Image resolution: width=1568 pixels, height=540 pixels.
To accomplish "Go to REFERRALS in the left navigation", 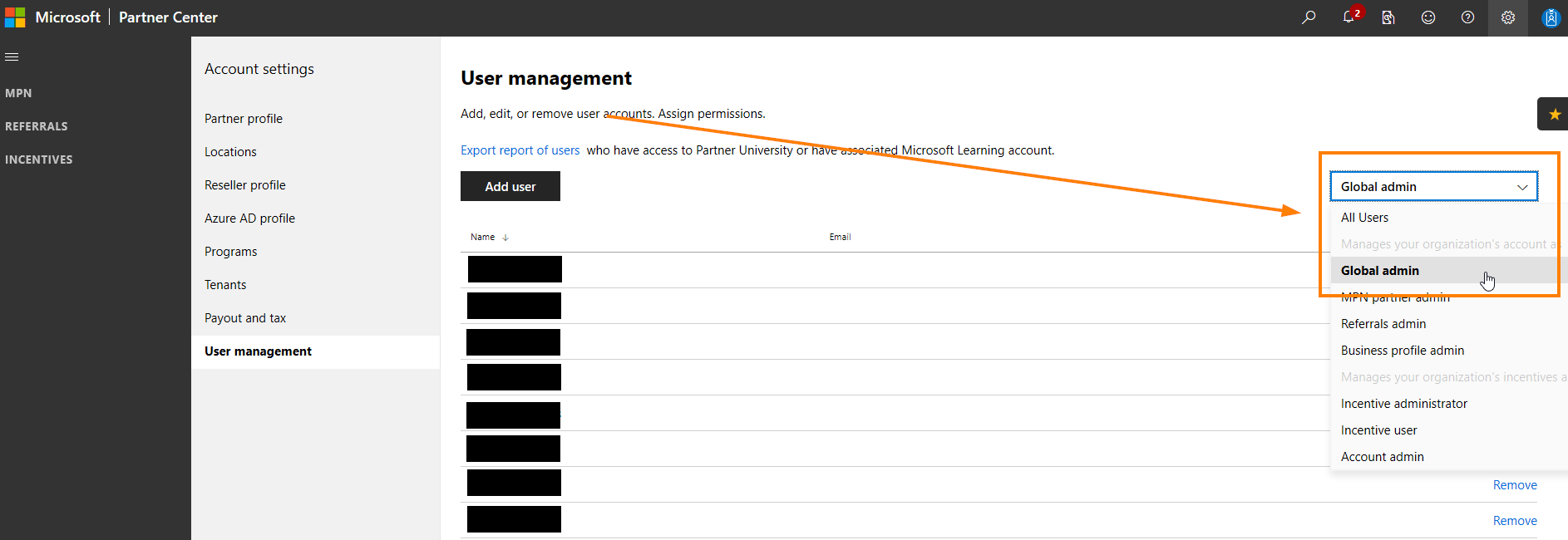I will [x=37, y=126].
